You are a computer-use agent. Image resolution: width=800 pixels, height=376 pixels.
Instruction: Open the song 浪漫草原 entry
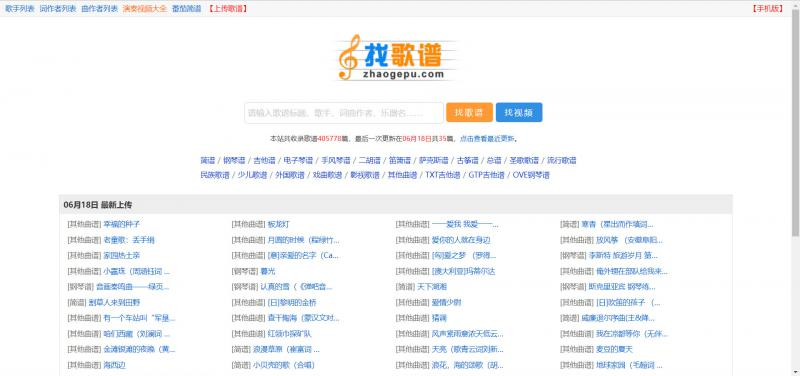(x=286, y=349)
